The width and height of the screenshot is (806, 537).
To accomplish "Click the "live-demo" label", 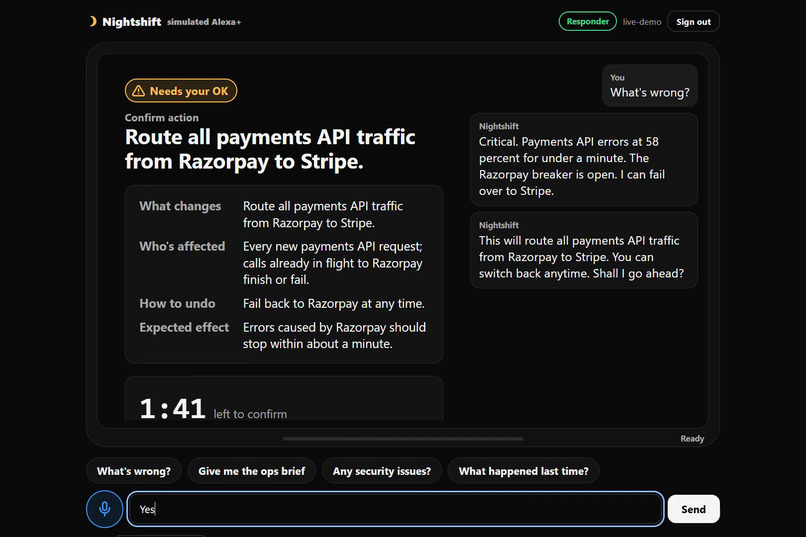I will click(x=642, y=22).
